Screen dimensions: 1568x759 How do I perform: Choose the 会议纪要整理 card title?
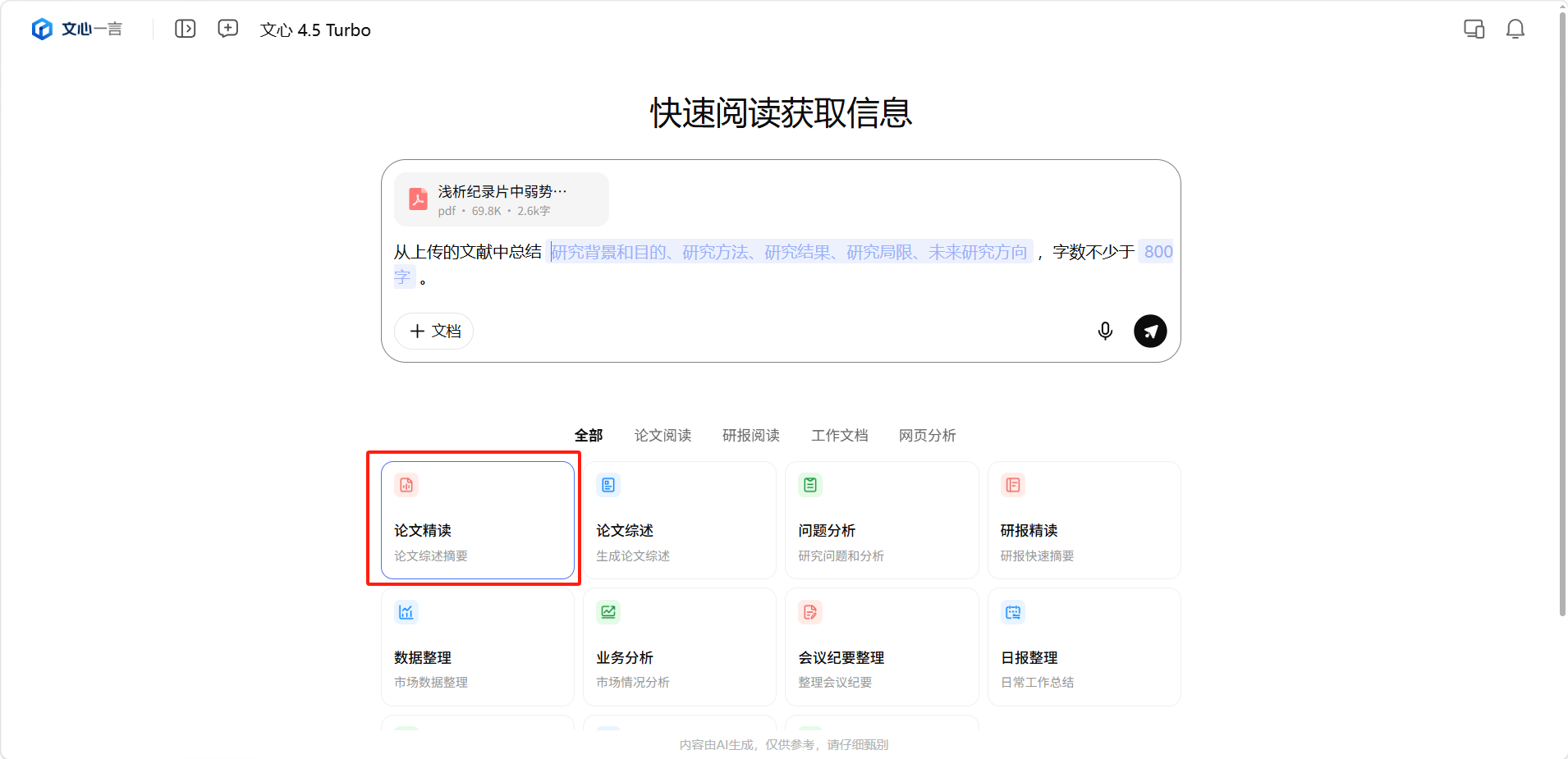pyautogui.click(x=841, y=658)
